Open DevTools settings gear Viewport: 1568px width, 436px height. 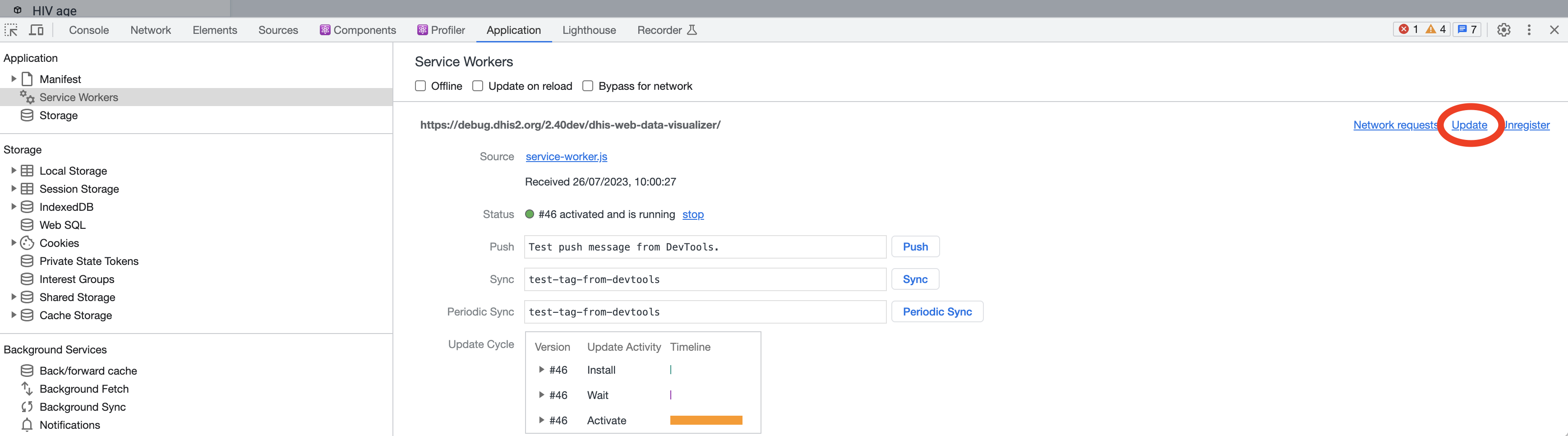pos(1503,29)
